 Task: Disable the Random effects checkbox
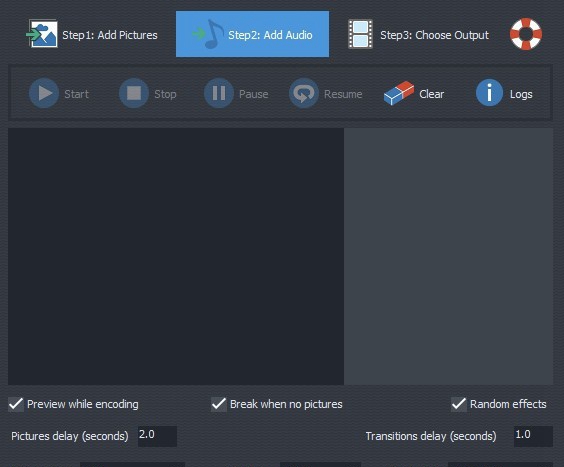click(x=459, y=404)
